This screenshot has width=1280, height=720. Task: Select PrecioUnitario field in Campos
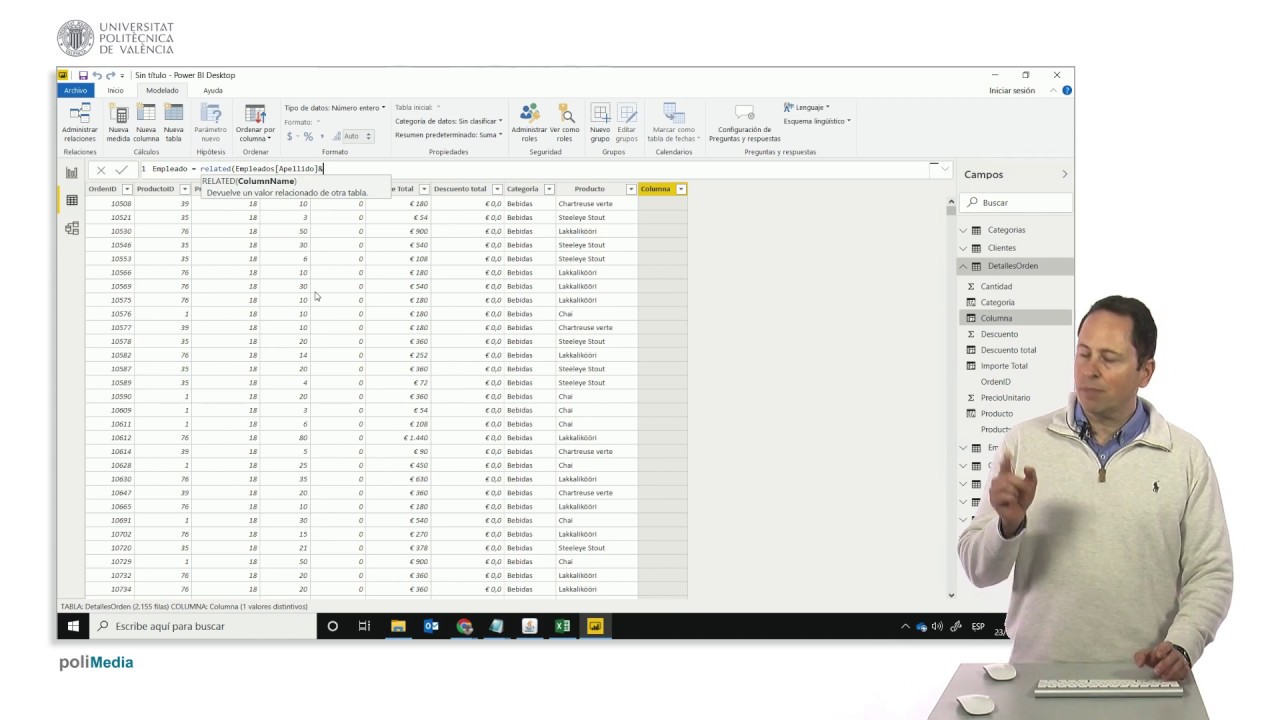pos(1005,398)
